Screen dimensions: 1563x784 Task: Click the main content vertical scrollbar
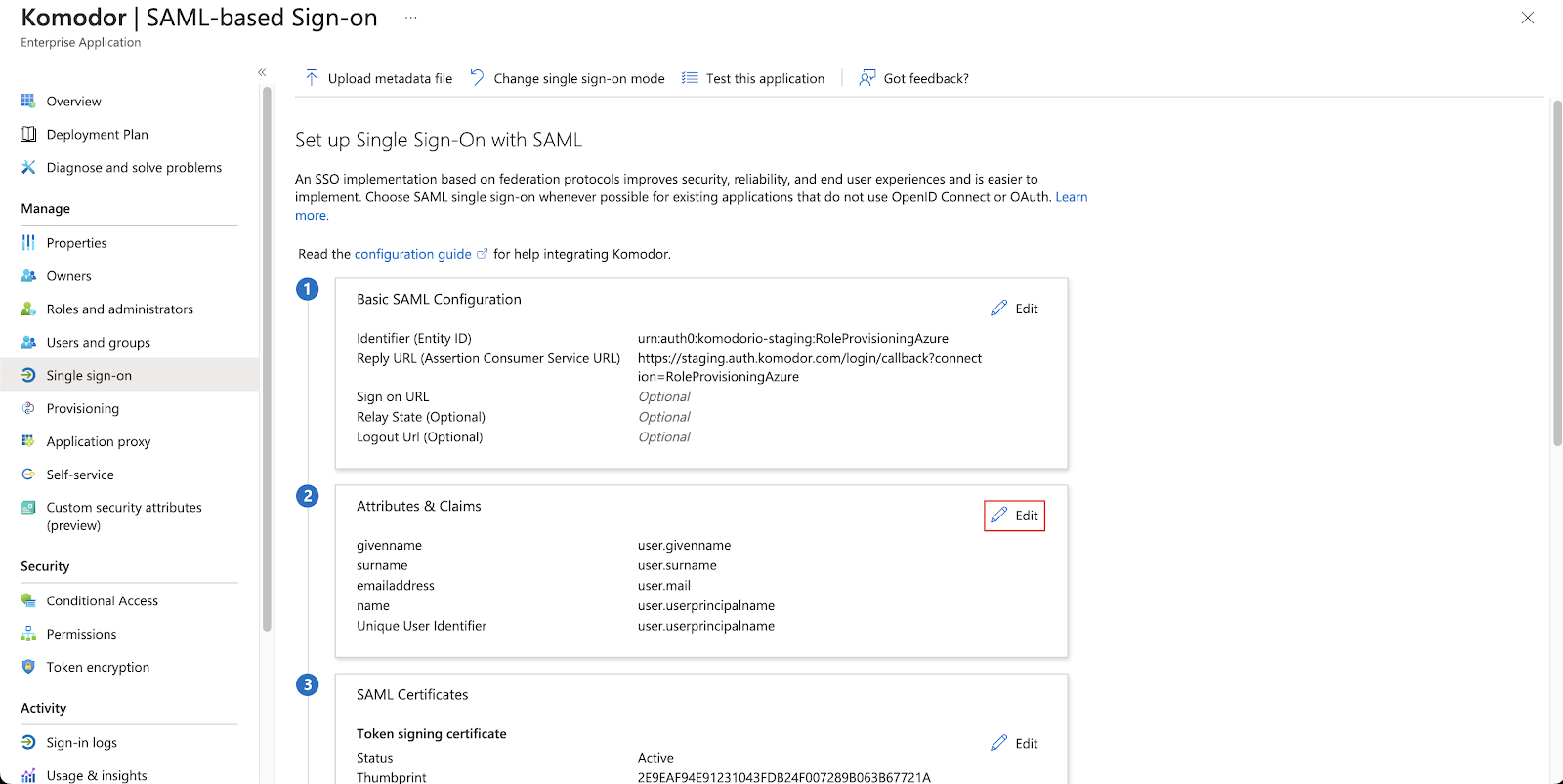[1557, 273]
